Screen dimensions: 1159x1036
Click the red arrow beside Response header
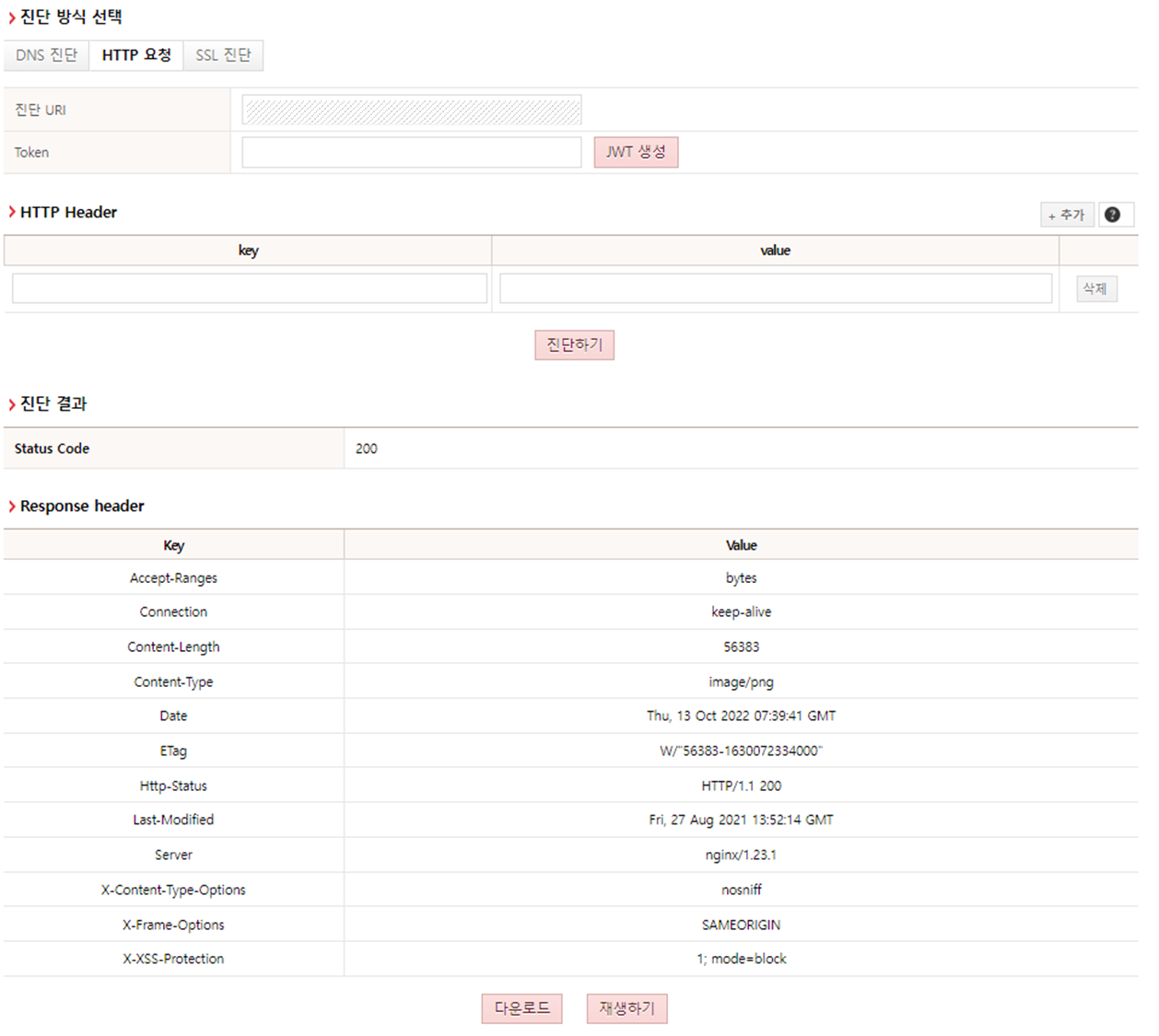click(12, 506)
